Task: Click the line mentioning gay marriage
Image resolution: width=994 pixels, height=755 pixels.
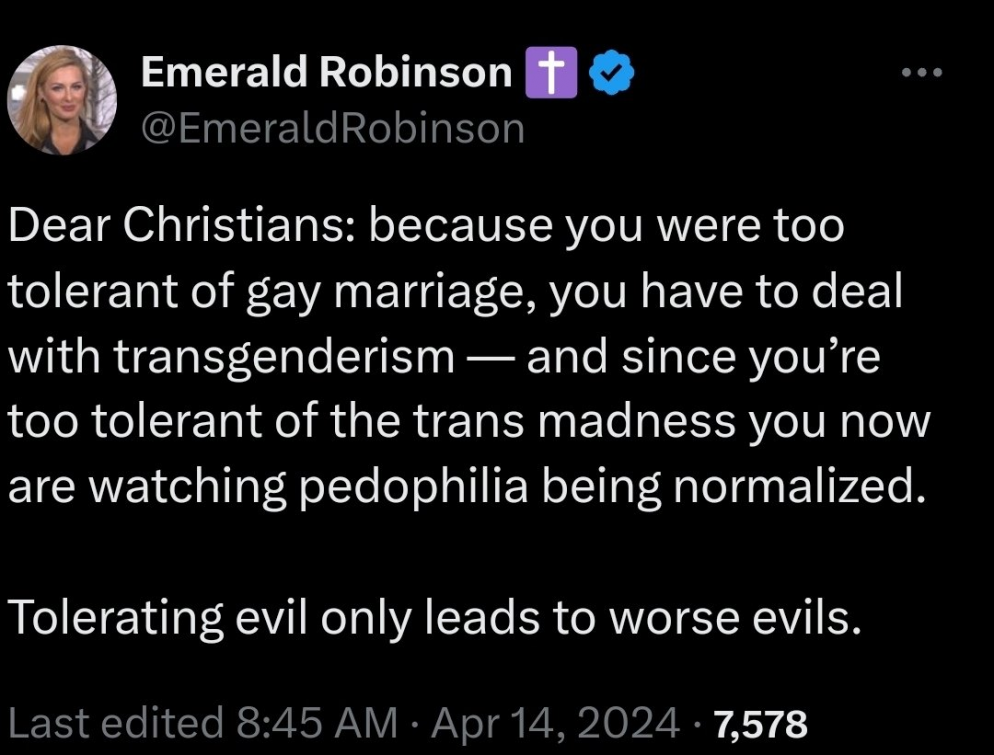Action: (x=455, y=292)
